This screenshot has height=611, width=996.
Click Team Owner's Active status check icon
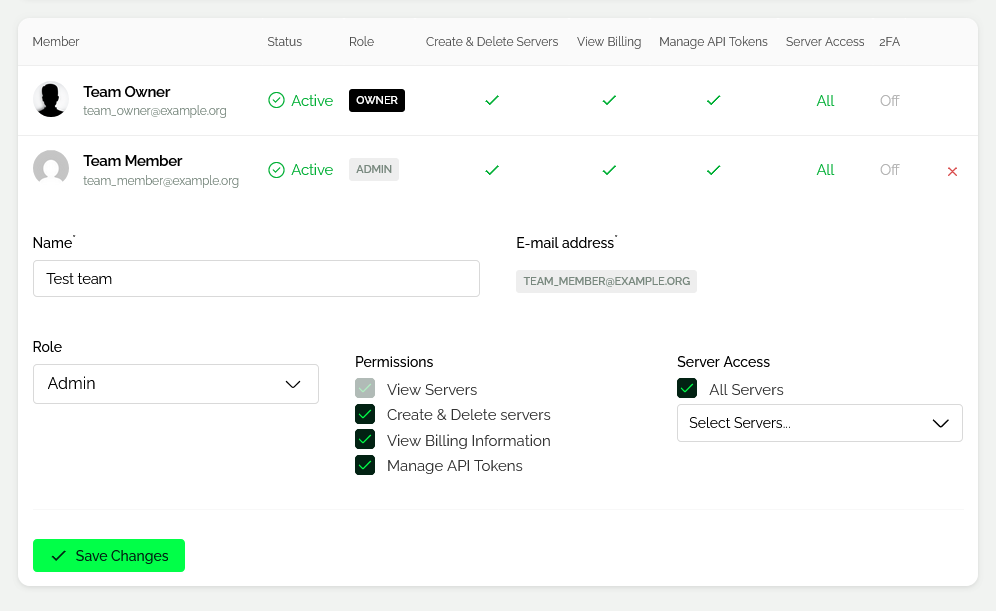point(276,100)
